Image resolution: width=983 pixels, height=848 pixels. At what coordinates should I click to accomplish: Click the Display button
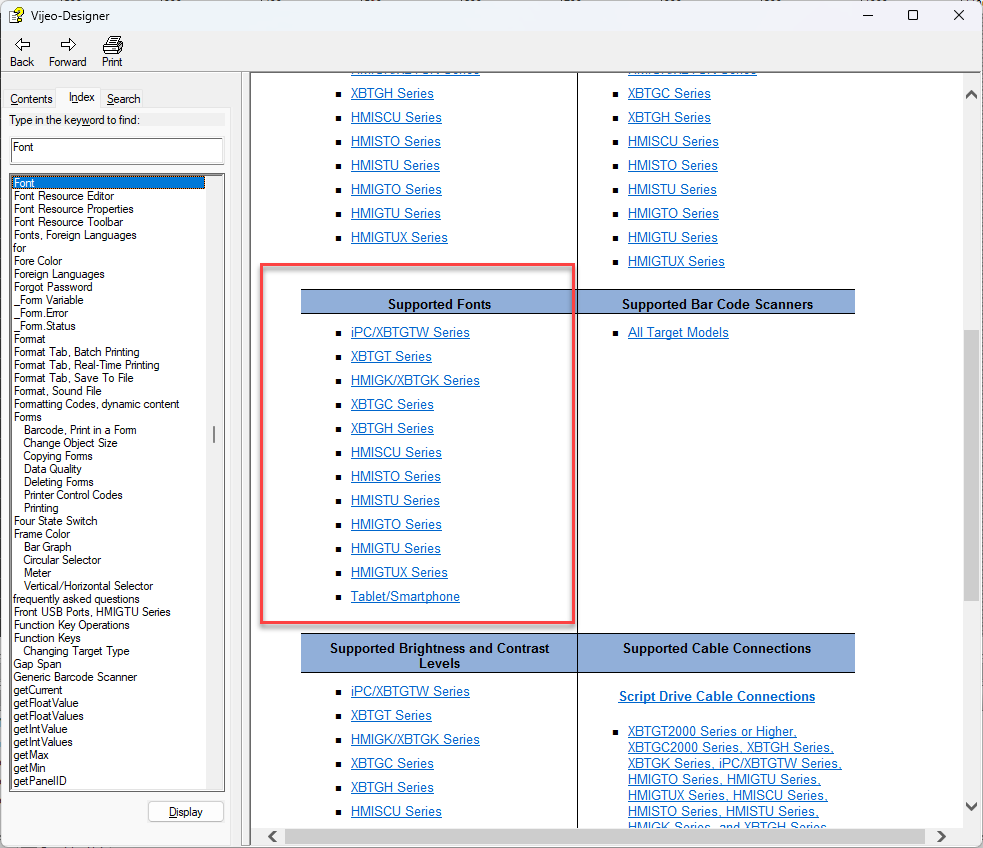(186, 812)
